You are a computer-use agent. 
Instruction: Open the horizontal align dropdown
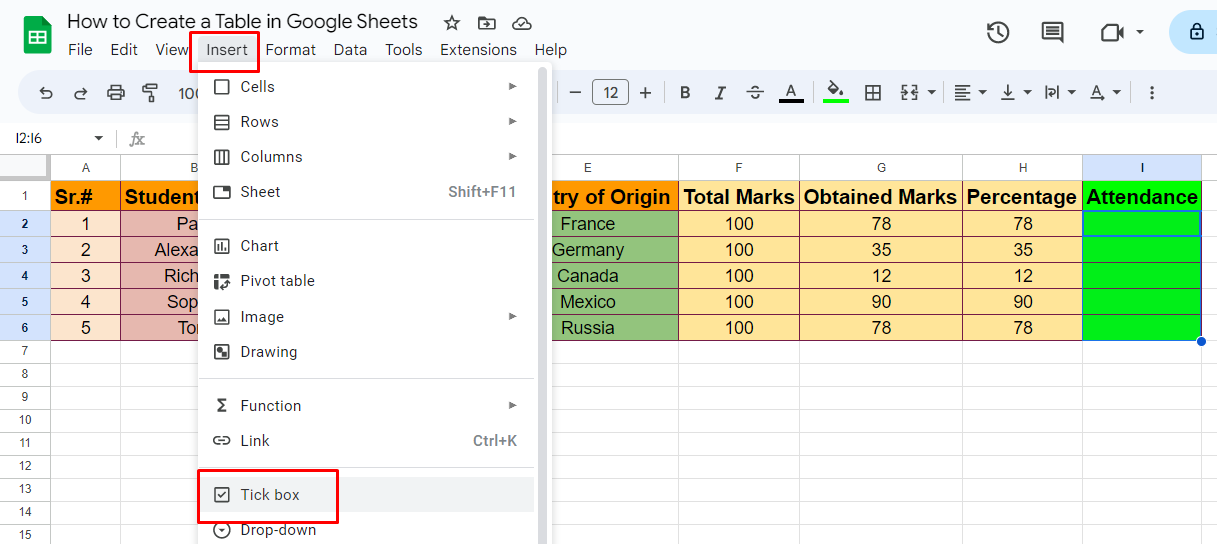(x=970, y=93)
